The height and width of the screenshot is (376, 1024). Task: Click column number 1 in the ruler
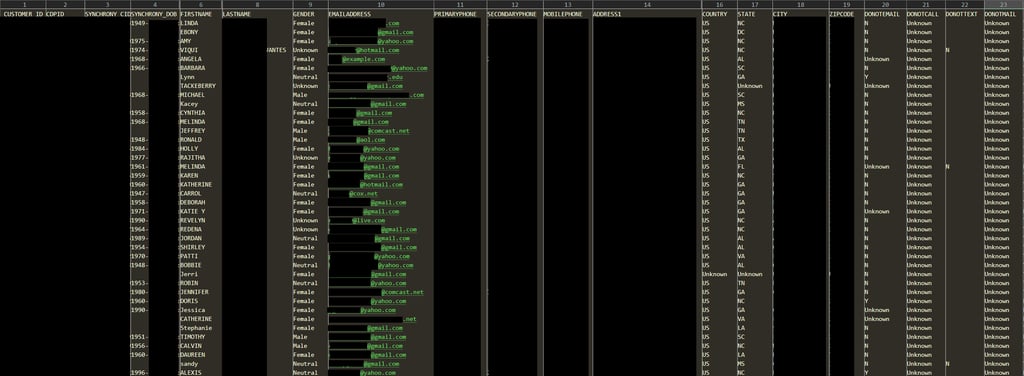point(24,5)
